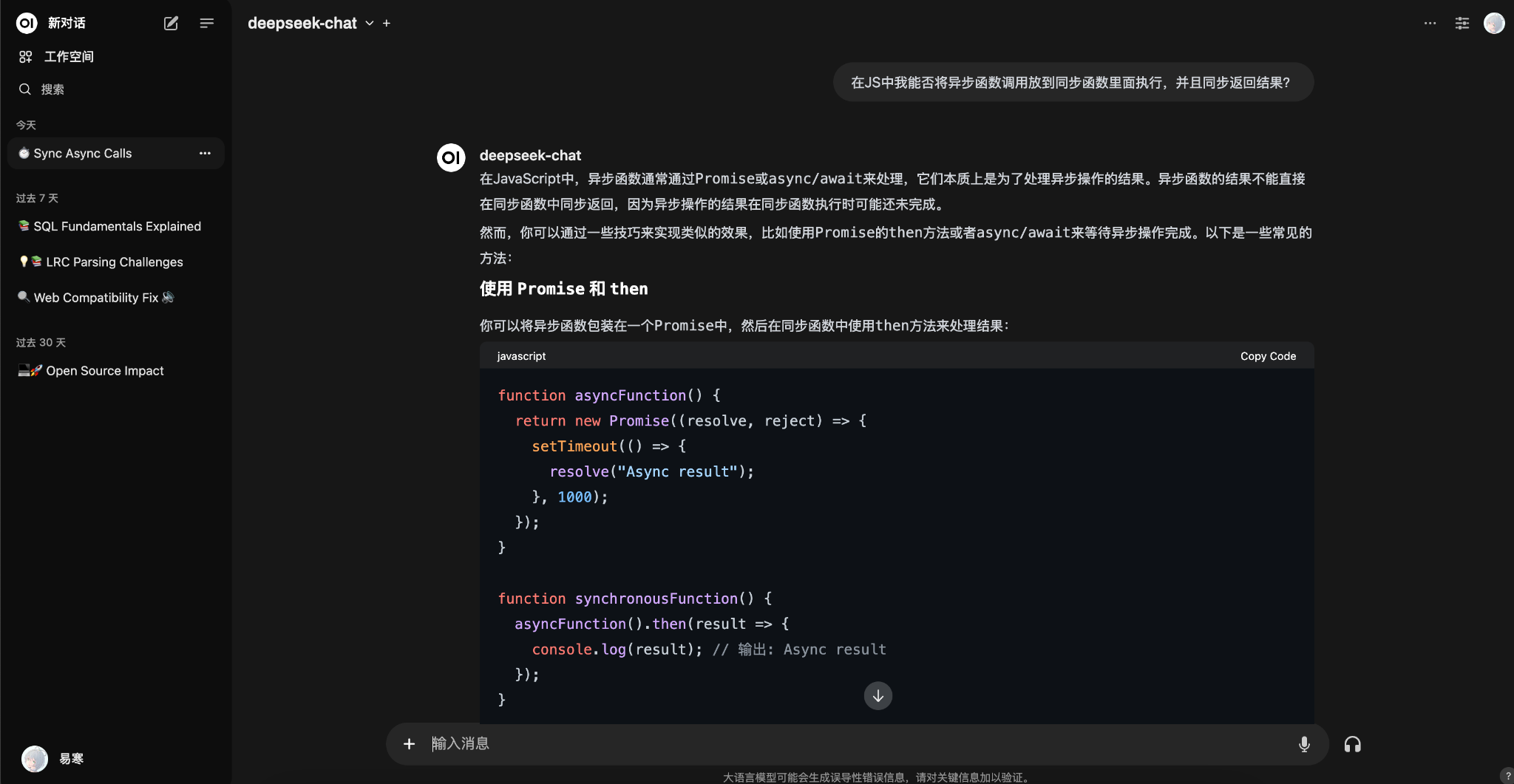Click the DeepSeek logo in the top left
The width and height of the screenshot is (1514, 784).
click(x=27, y=23)
